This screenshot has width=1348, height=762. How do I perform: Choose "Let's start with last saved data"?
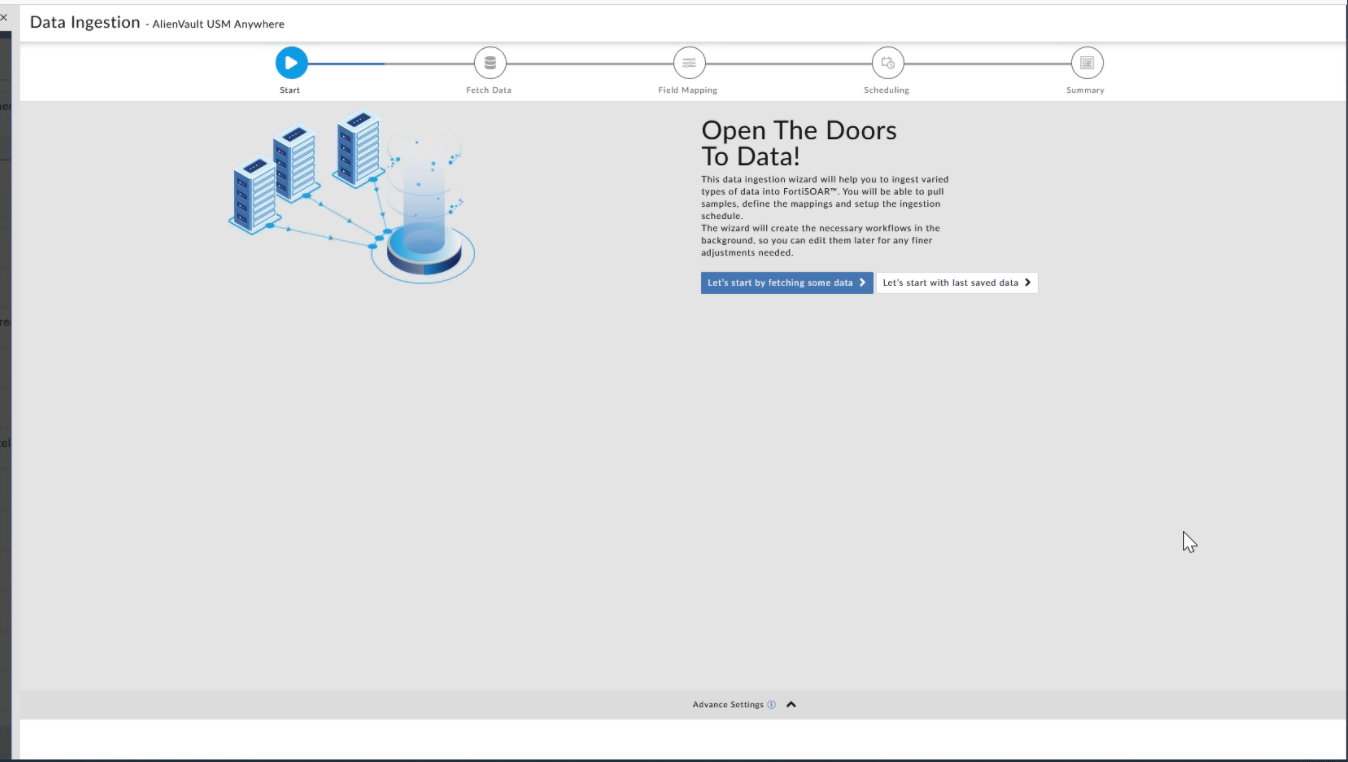(950, 283)
